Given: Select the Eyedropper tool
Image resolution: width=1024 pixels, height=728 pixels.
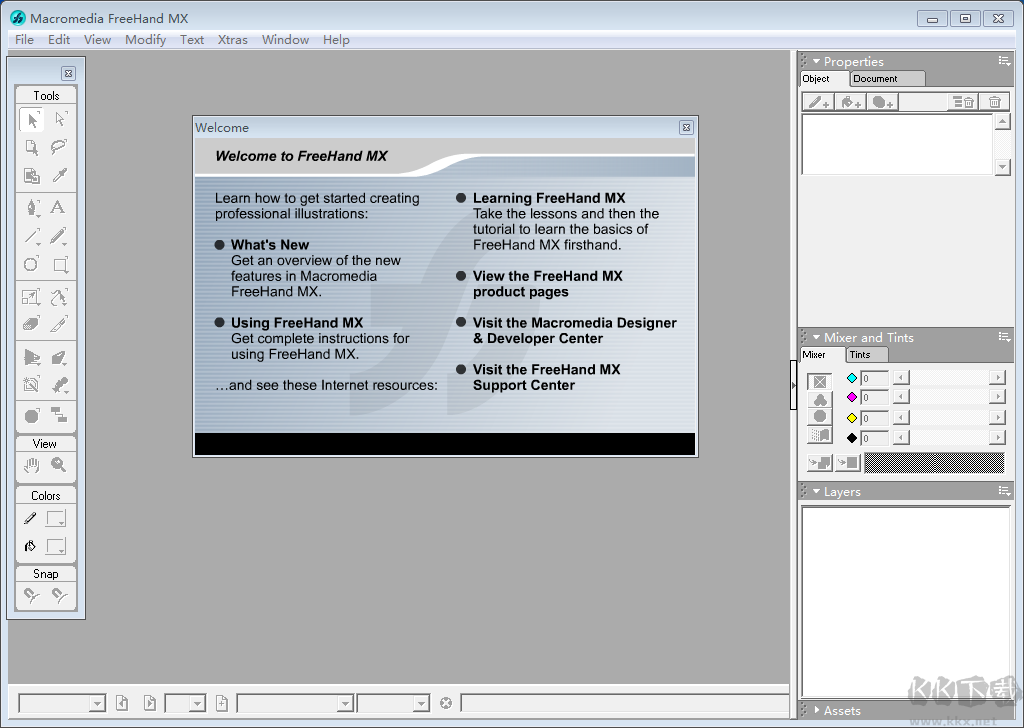Looking at the screenshot, I should point(60,176).
